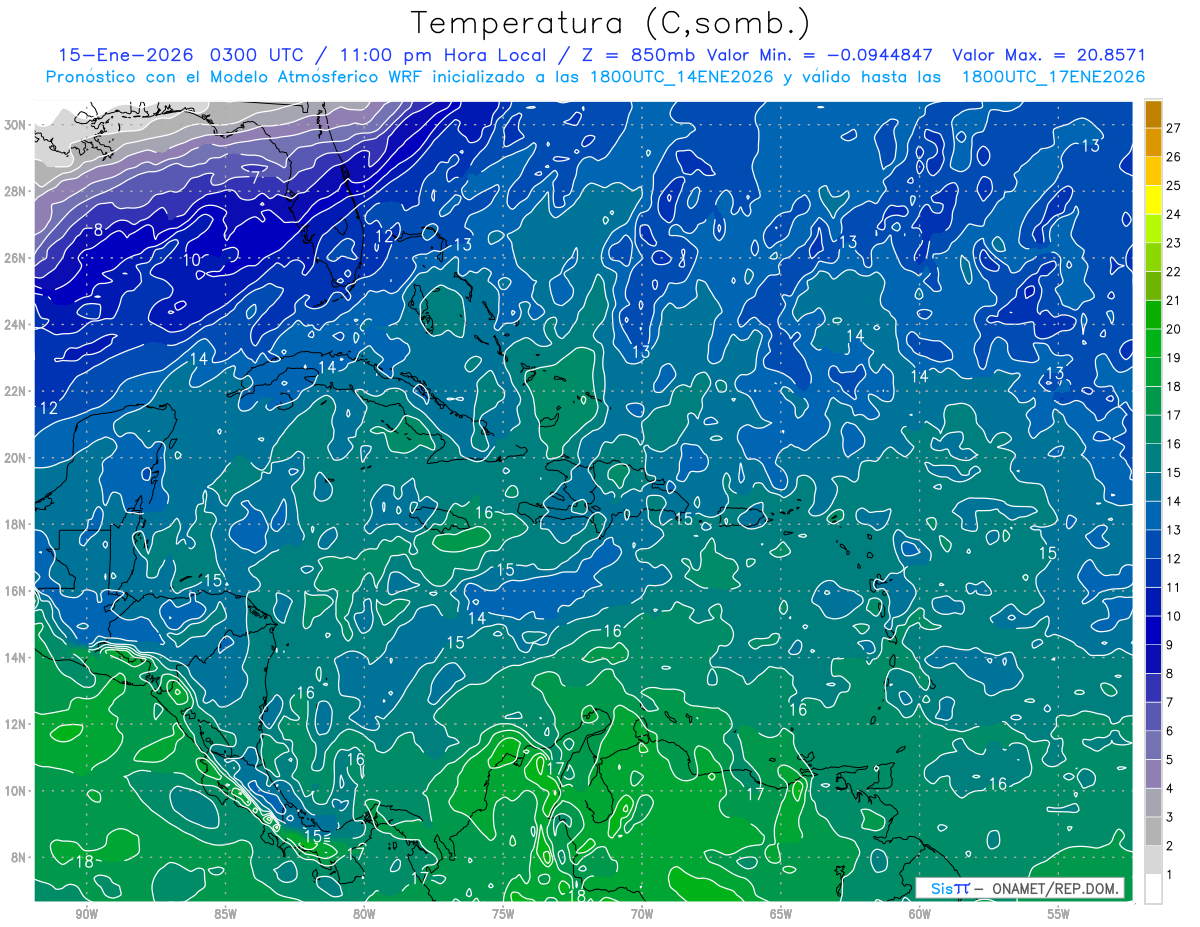Screen dimensions: 1200x927
Task: Click the '20N' latitude axis label
Action: (15, 458)
